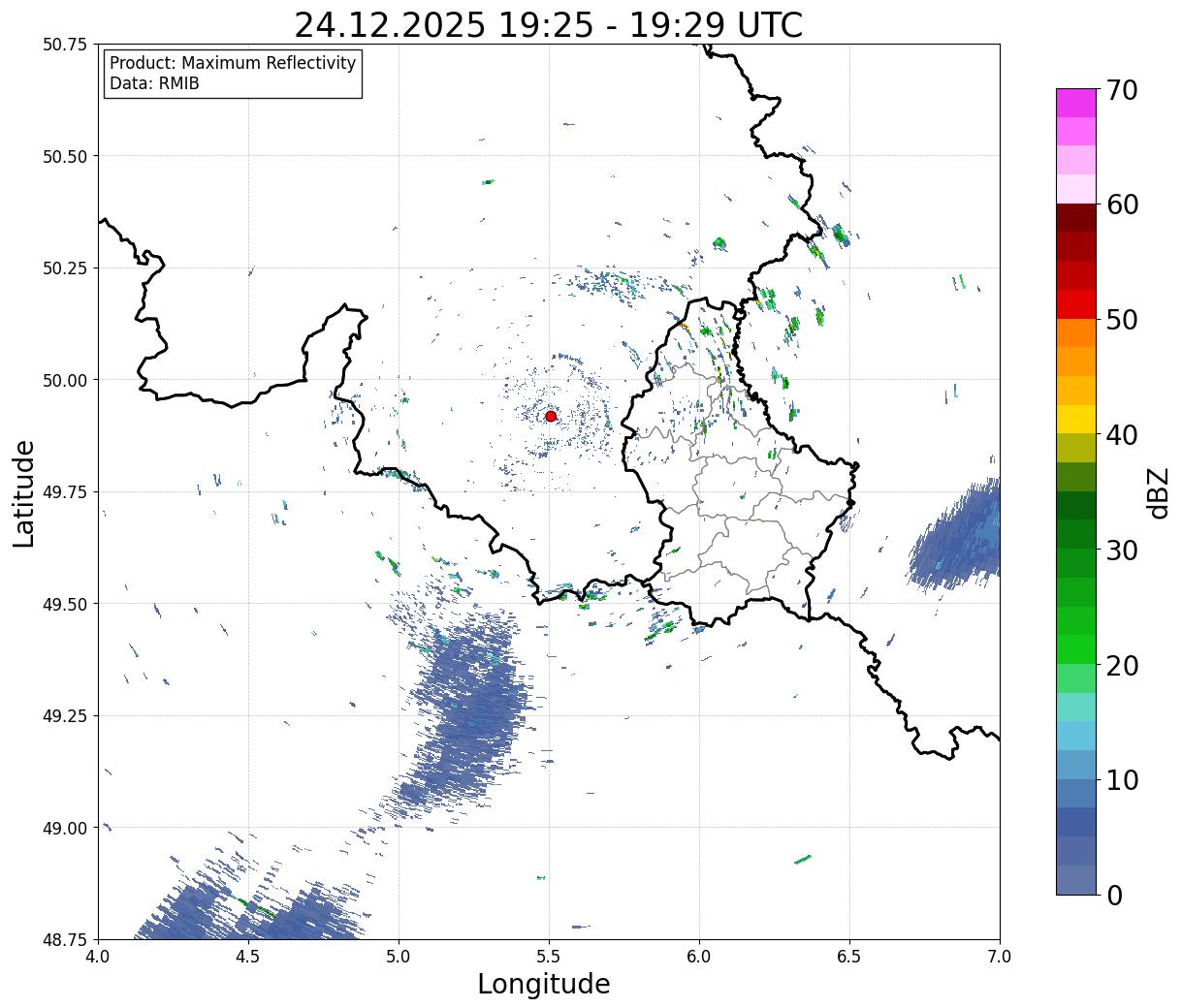Click latitude tick label 49.00
Viewport: 1182px width, 1008px height.
(x=65, y=828)
